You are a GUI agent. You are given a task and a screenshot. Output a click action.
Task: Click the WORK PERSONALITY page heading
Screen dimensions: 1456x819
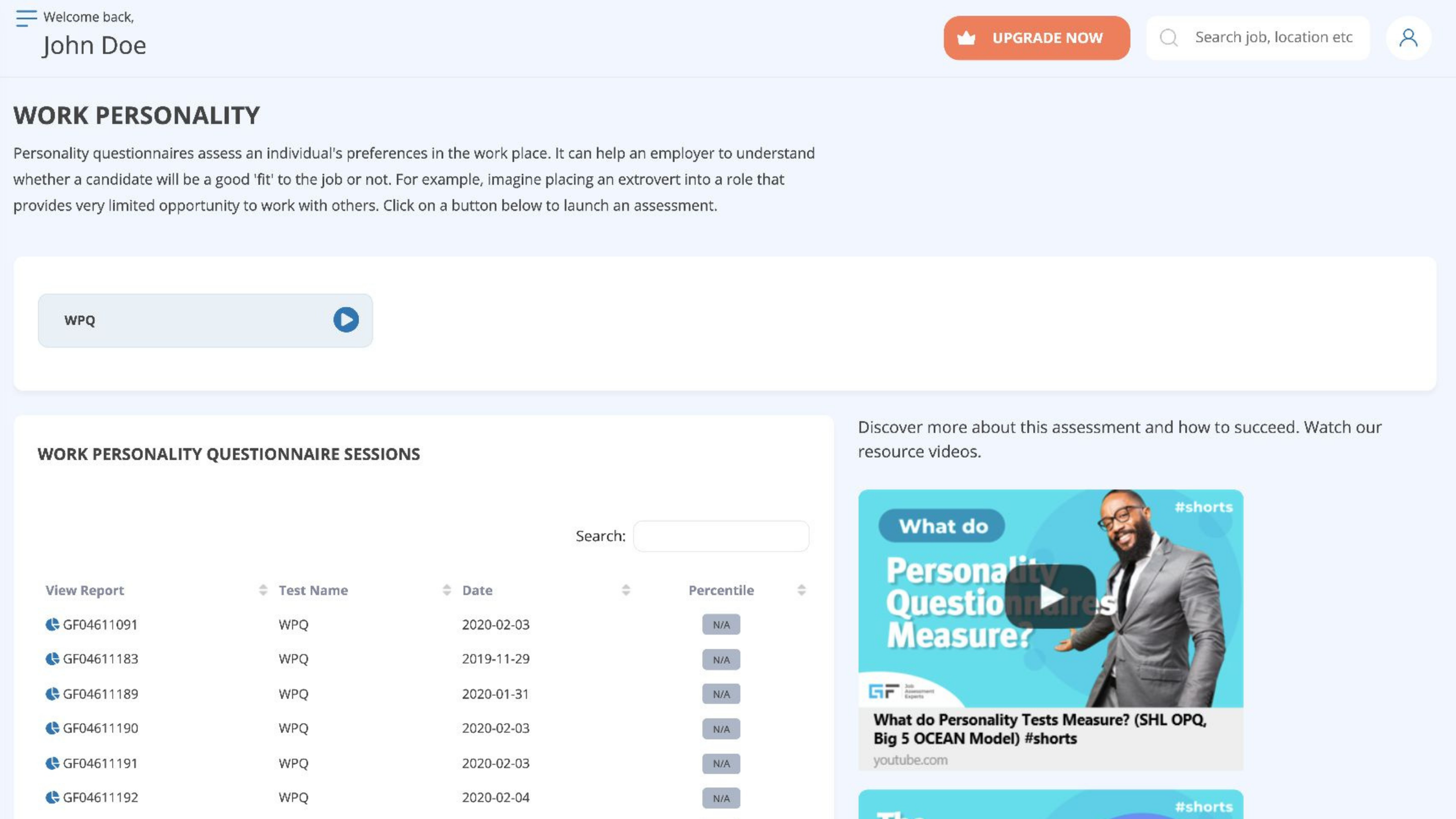(136, 115)
